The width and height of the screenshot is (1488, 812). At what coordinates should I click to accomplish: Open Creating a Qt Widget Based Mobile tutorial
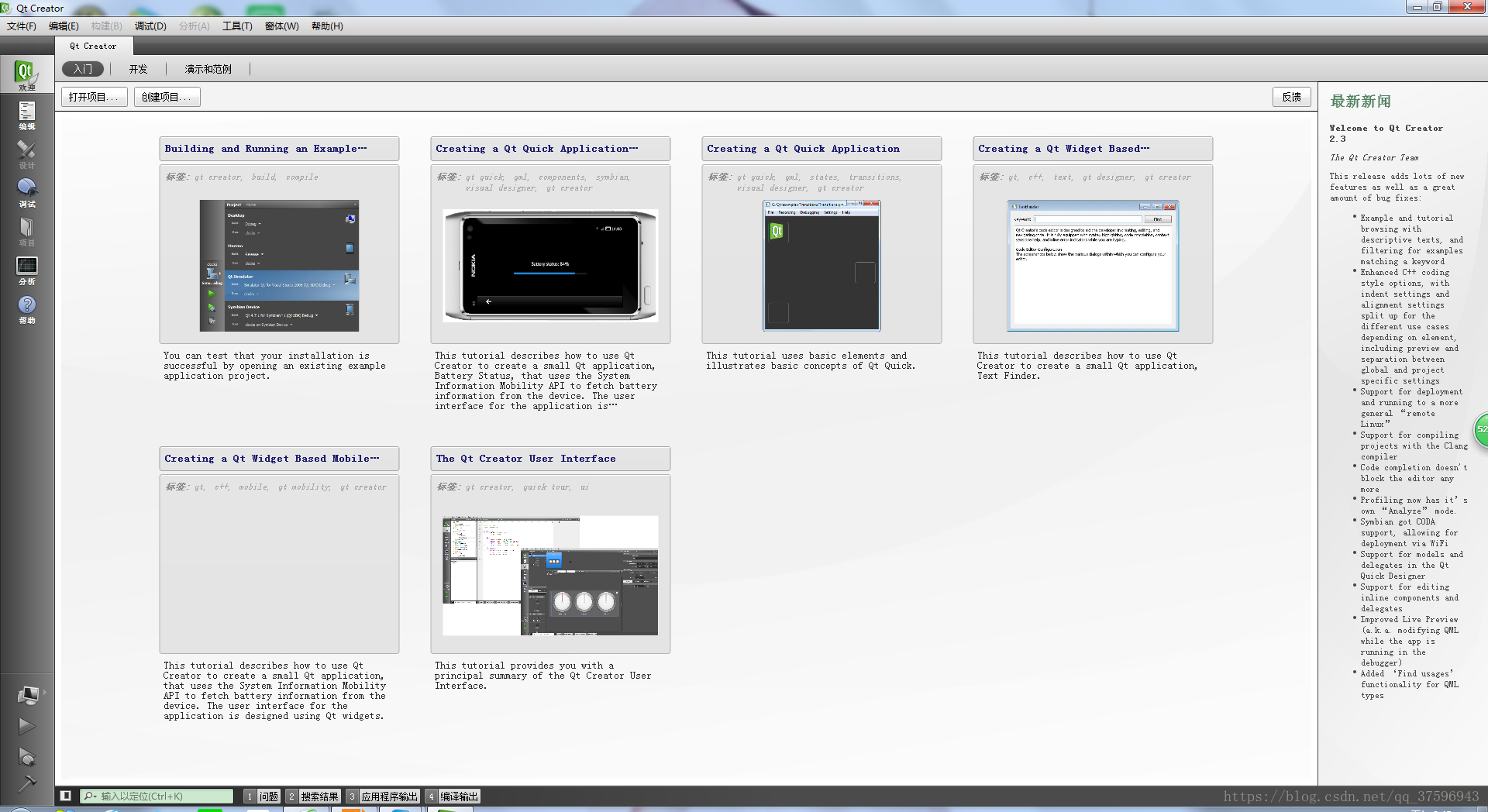point(279,459)
